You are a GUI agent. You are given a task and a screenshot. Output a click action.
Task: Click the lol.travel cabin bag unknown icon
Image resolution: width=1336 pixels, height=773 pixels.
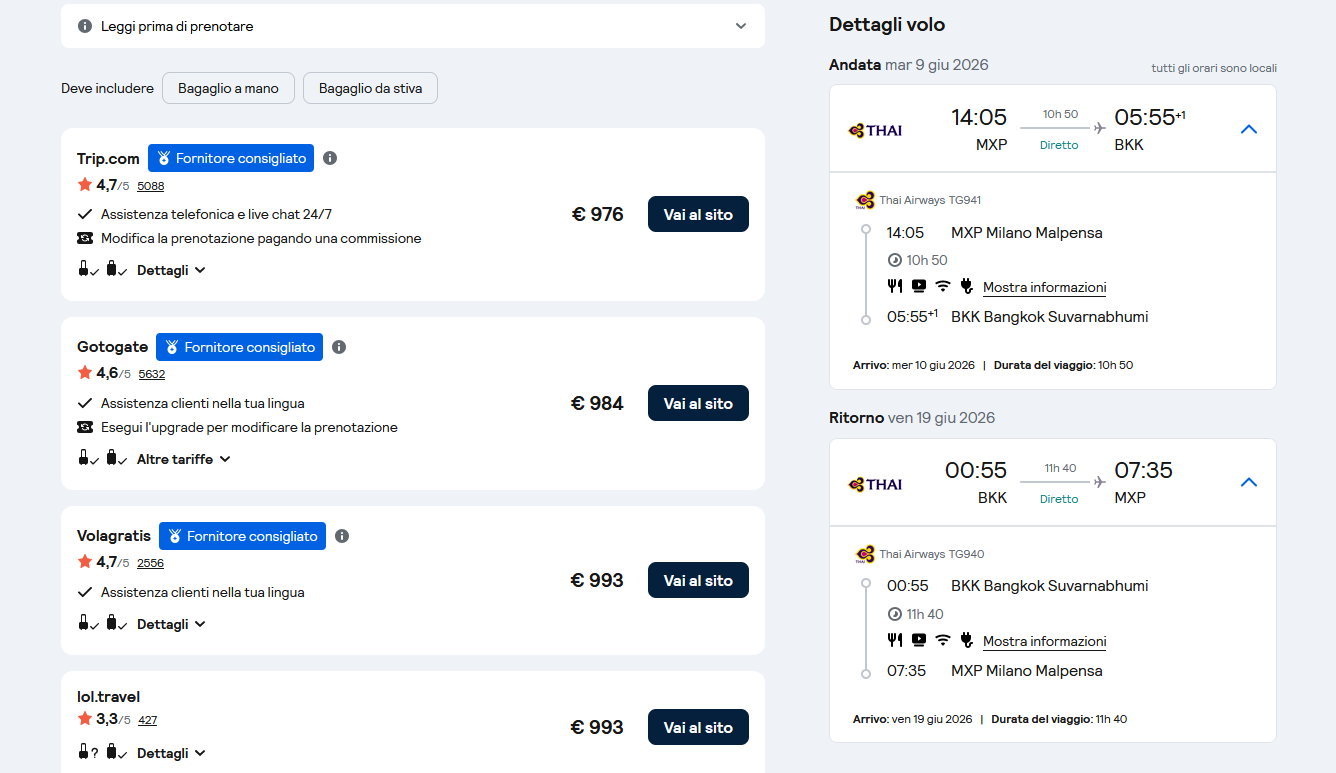click(87, 752)
